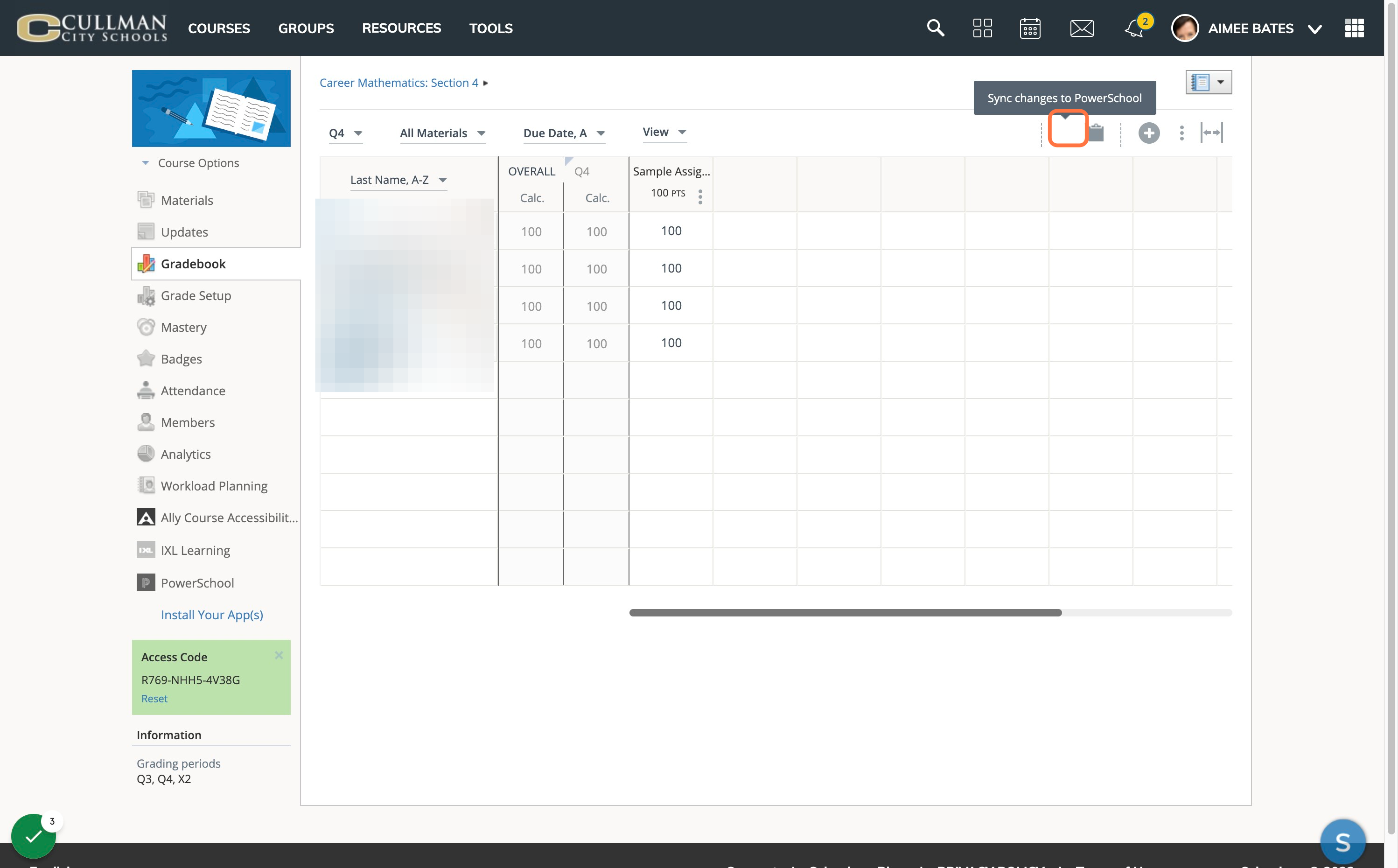Open the calendar icon in top bar
The height and width of the screenshot is (868, 1398).
click(x=1030, y=28)
